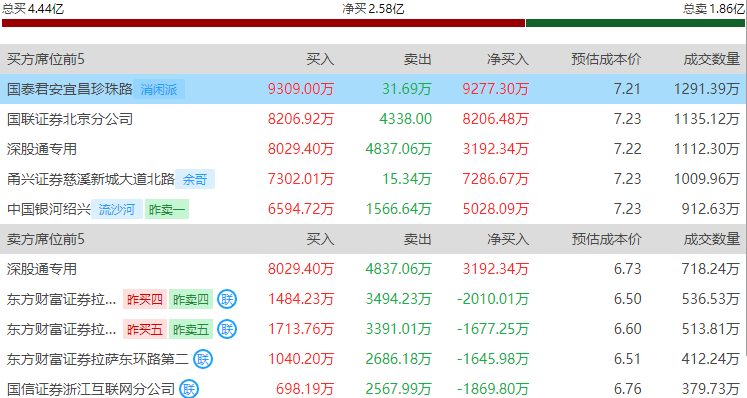Click 成交数量 header in seller table

click(x=712, y=239)
